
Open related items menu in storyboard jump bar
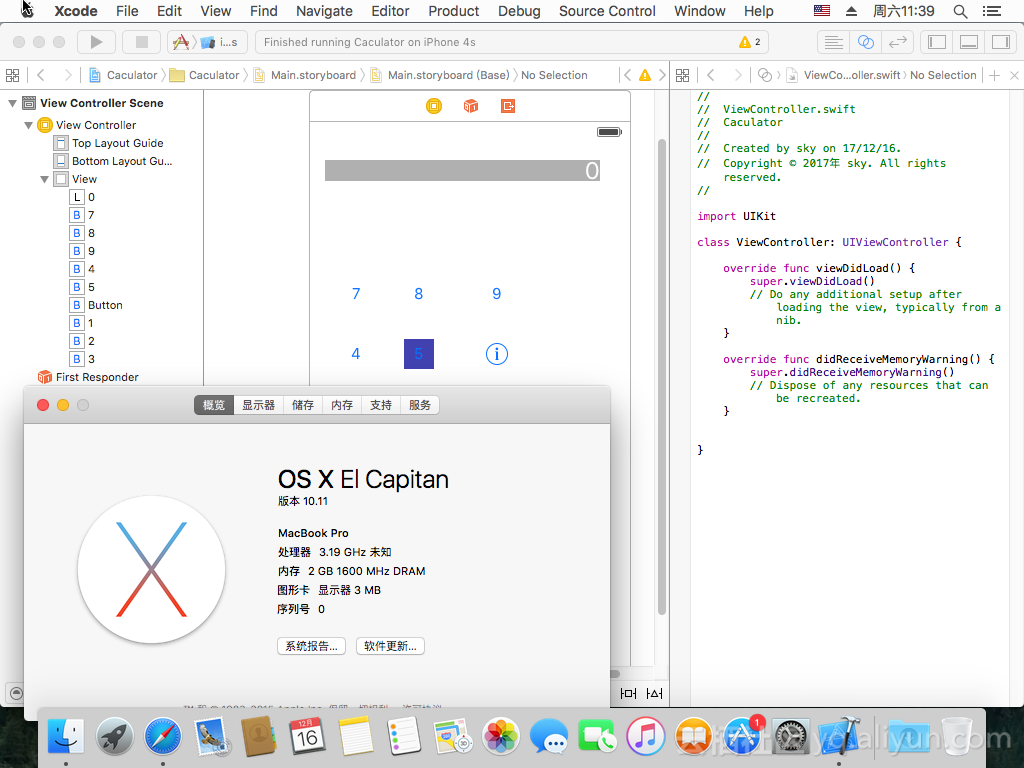pyautogui.click(x=12, y=75)
